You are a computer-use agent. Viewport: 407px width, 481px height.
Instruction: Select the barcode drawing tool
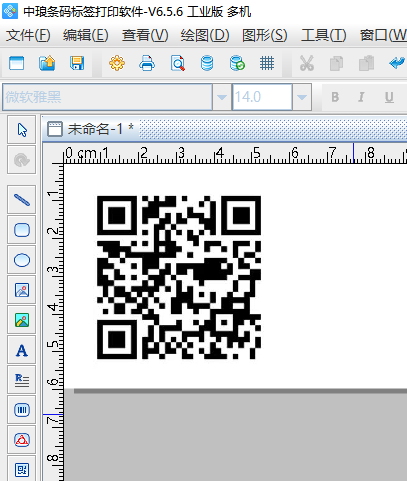[22, 410]
